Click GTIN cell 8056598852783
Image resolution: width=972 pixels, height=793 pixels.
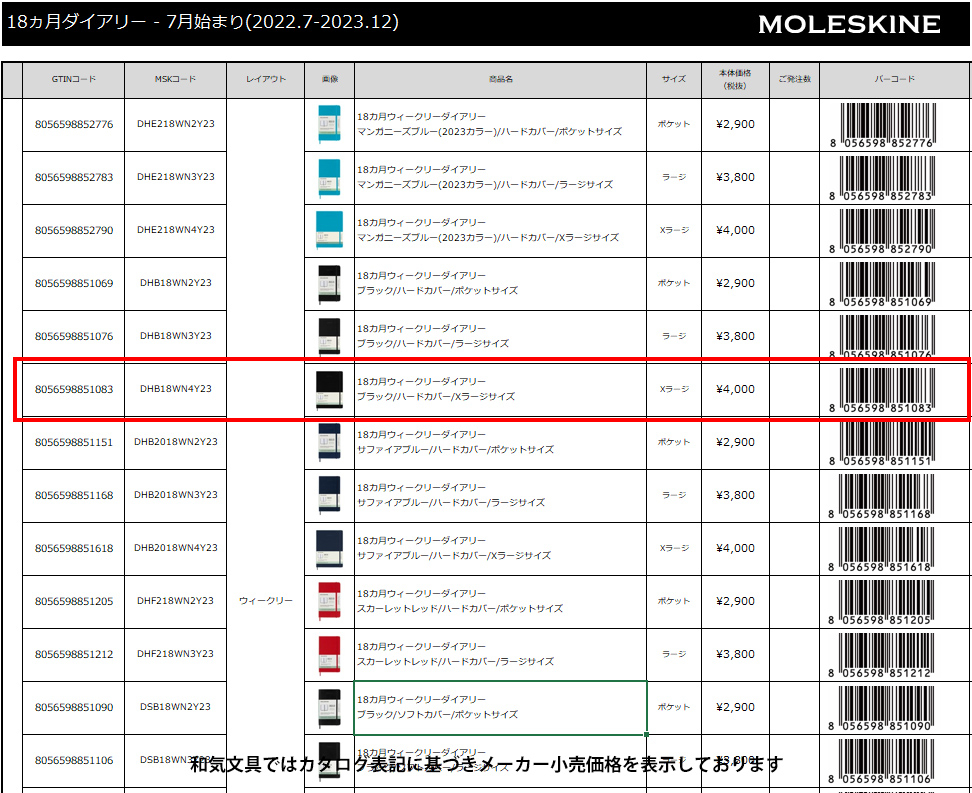[x=74, y=177]
